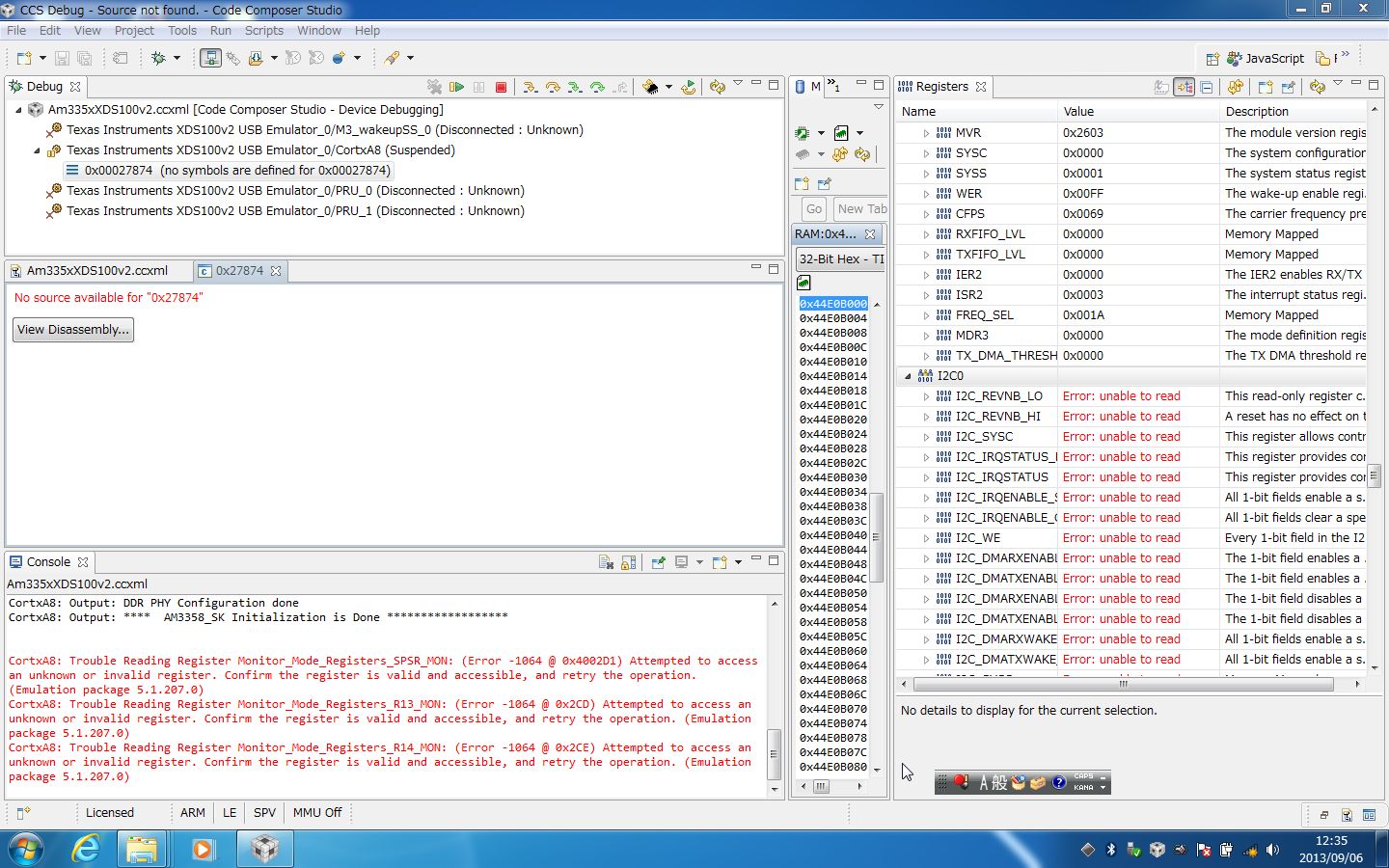Screen dimensions: 1389x868
Task: Open the Project menu
Action: [x=134, y=31]
